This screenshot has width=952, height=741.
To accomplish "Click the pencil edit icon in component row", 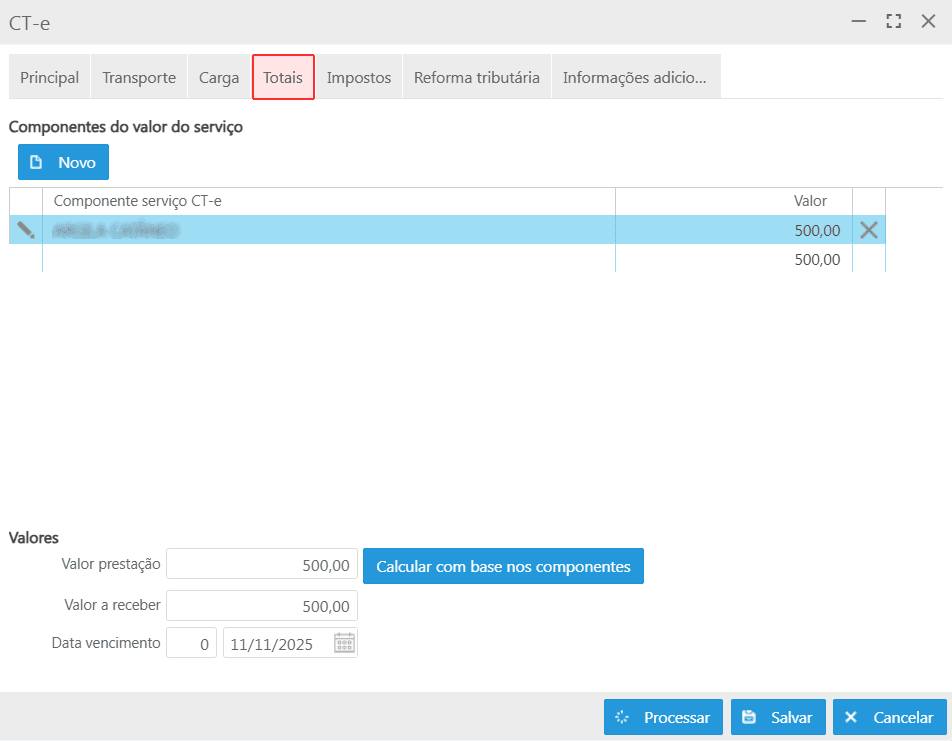I will pos(26,230).
